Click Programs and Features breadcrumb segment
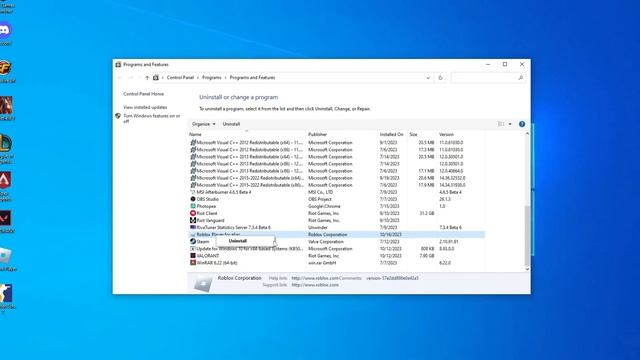This screenshot has width=640, height=360. (x=252, y=78)
